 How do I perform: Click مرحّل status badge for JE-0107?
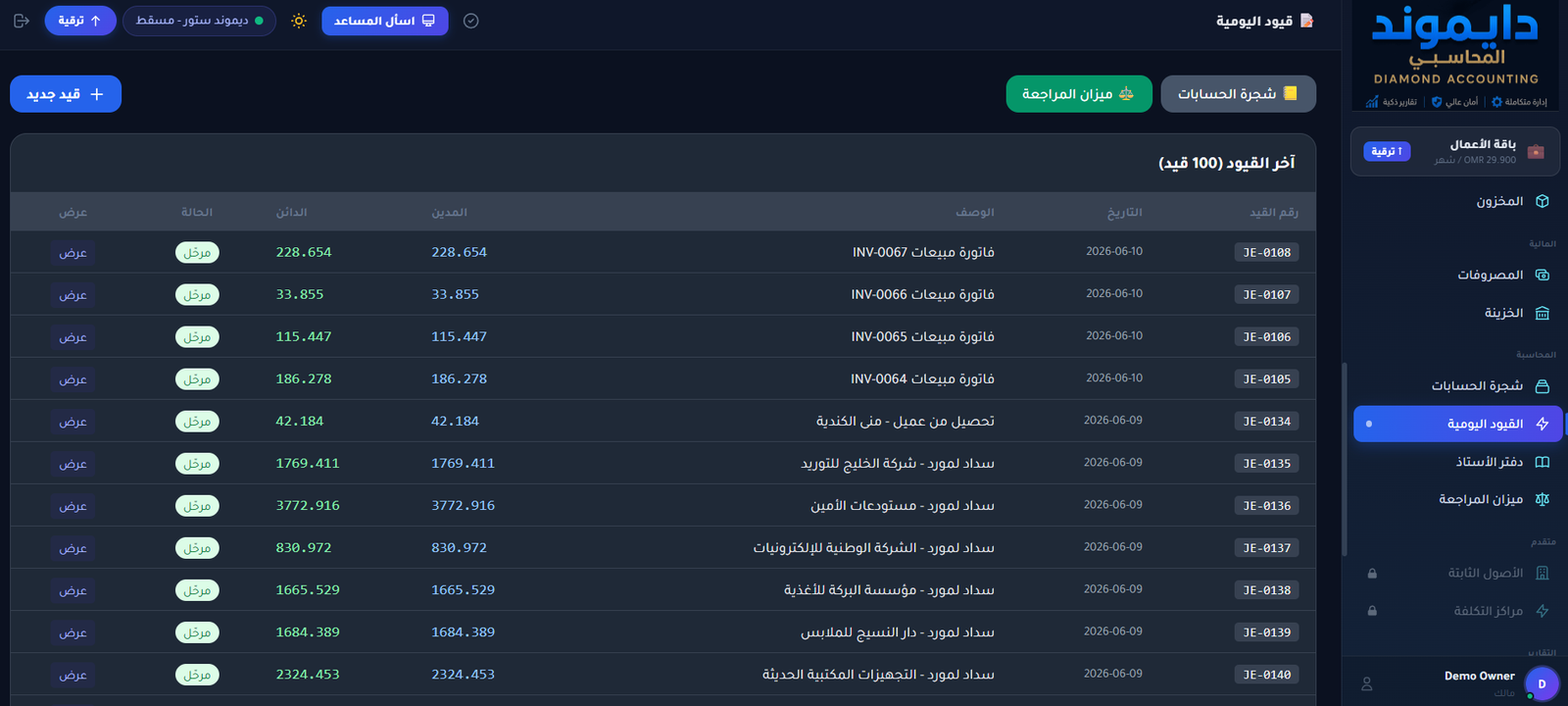tap(197, 295)
